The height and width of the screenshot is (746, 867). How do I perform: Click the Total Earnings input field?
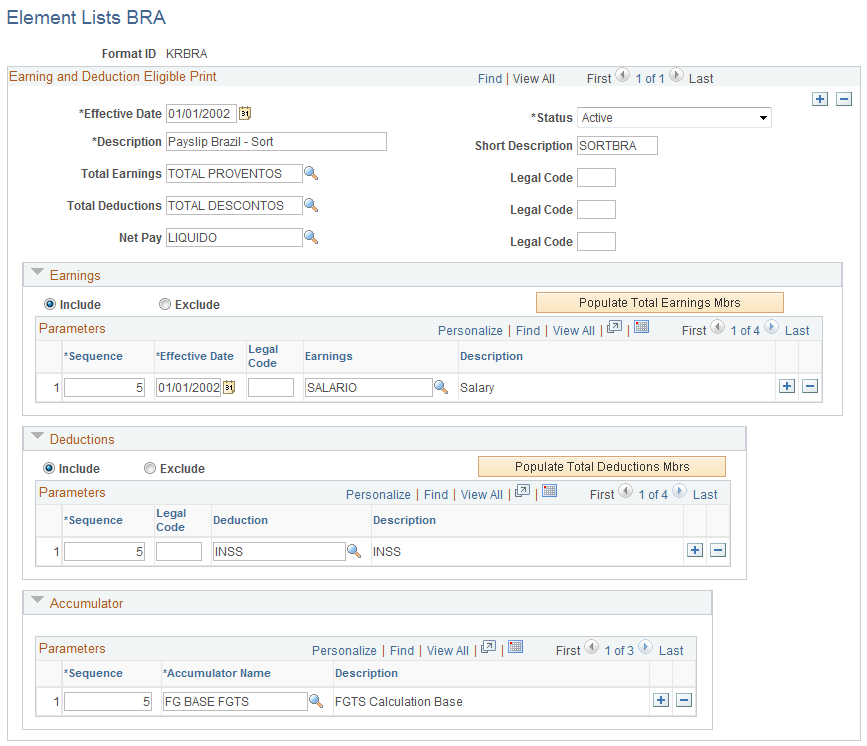point(234,174)
